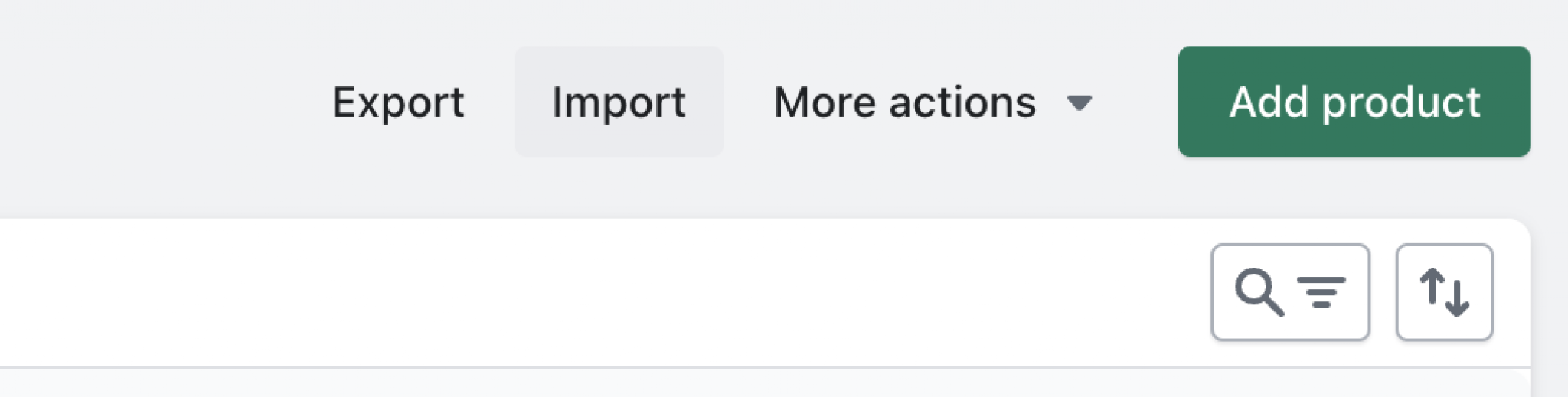Viewport: 1568px width, 397px height.
Task: Click the More actions text label
Action: (x=904, y=103)
